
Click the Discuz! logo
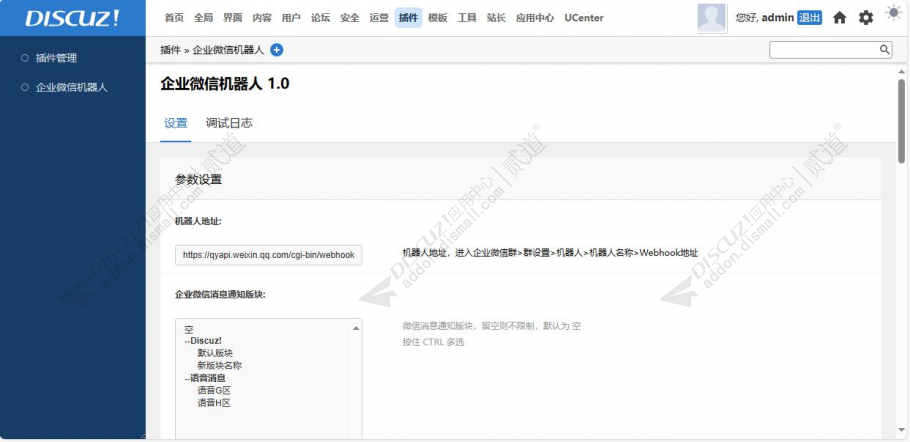(x=72, y=18)
